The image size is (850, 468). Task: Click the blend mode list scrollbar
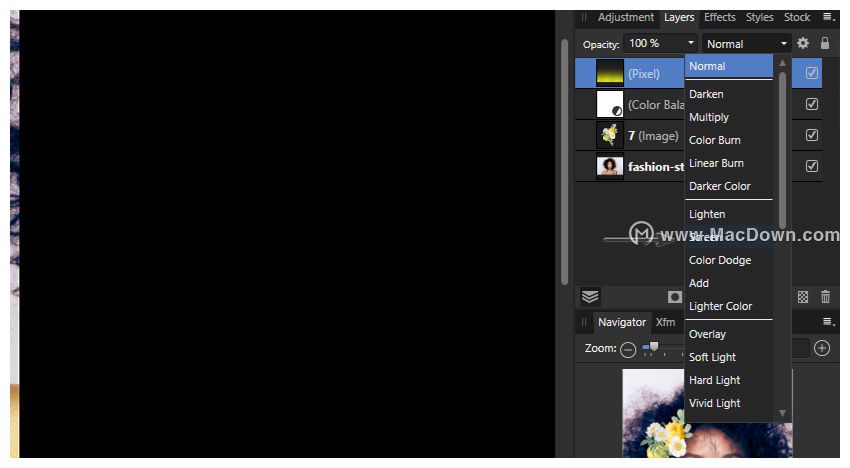782,150
